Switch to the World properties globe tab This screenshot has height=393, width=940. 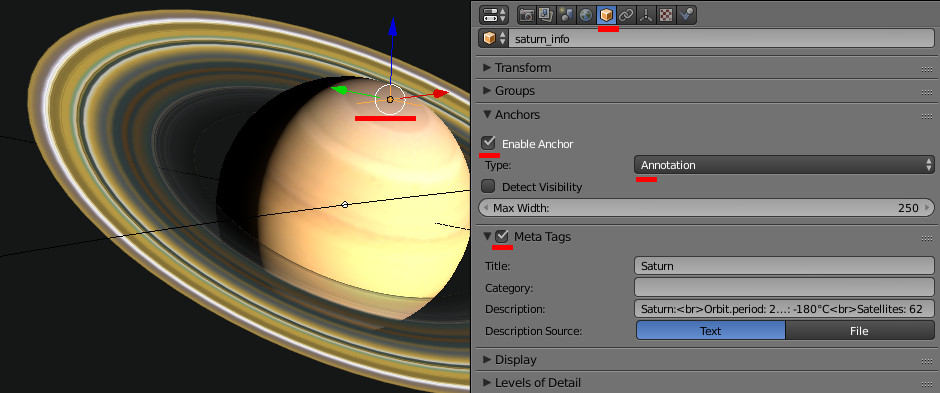586,15
